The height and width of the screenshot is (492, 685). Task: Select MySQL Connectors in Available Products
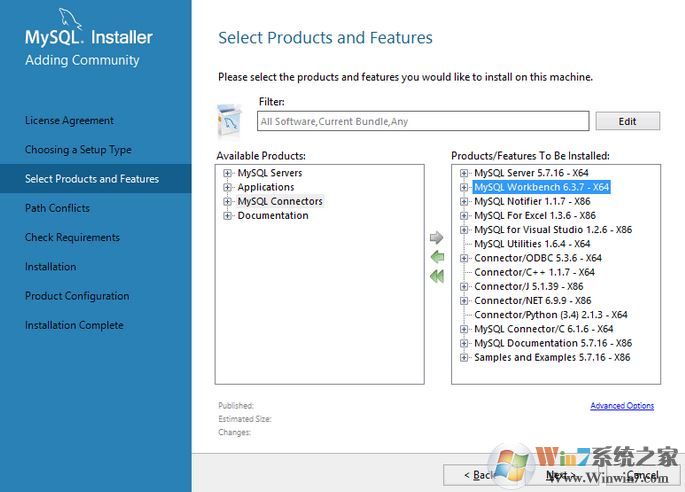click(280, 201)
